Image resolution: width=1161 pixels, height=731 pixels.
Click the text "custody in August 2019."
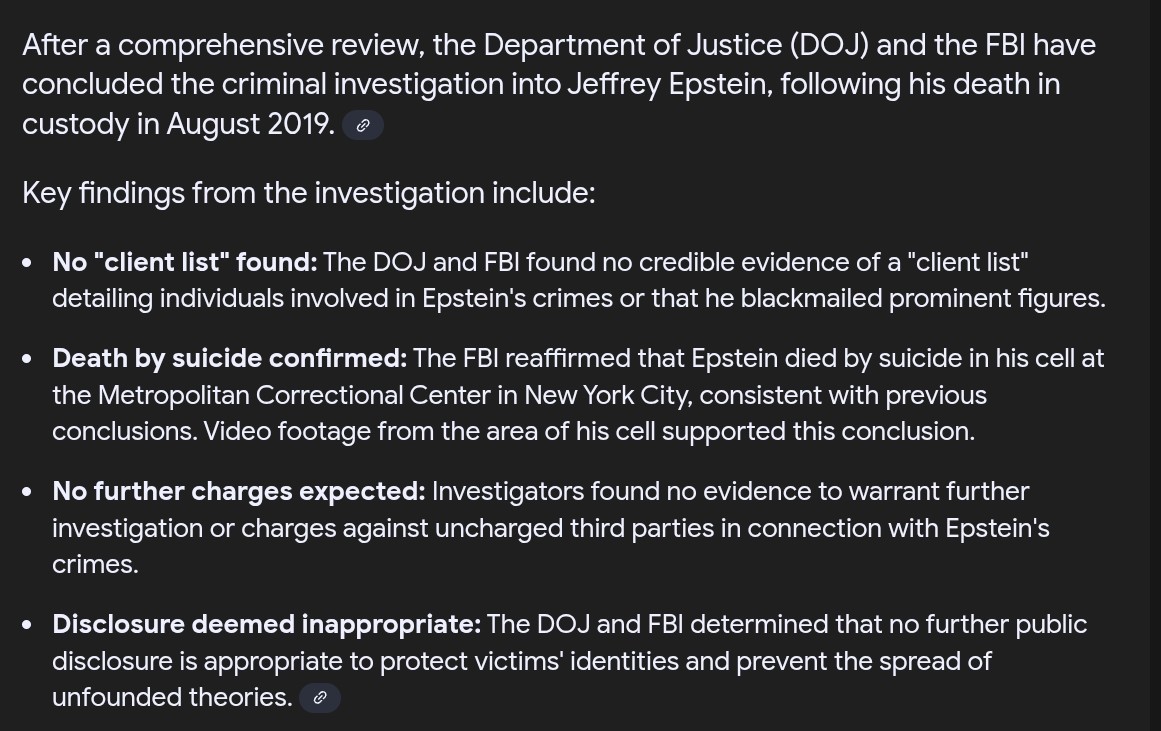tap(178, 124)
